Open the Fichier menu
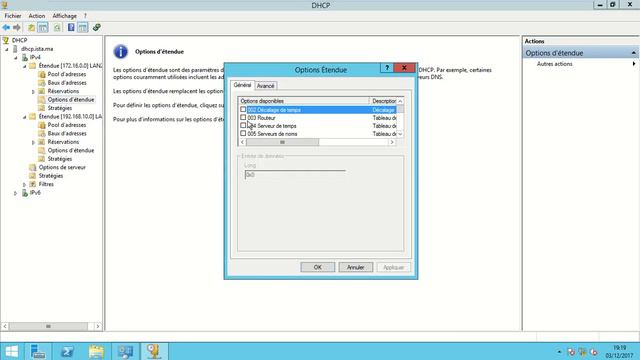Screen dimensions: 640x360 click(x=13, y=16)
